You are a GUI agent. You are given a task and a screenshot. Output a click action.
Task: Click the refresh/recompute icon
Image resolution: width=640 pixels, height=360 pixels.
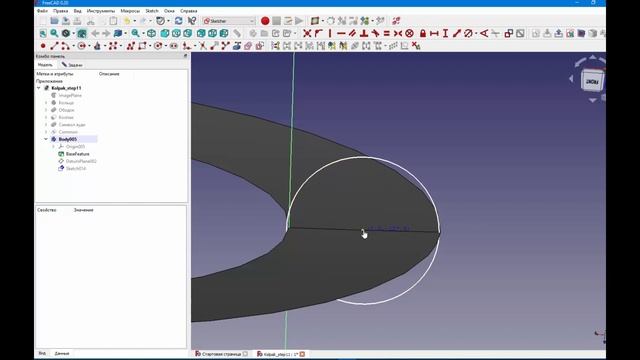(x=178, y=21)
